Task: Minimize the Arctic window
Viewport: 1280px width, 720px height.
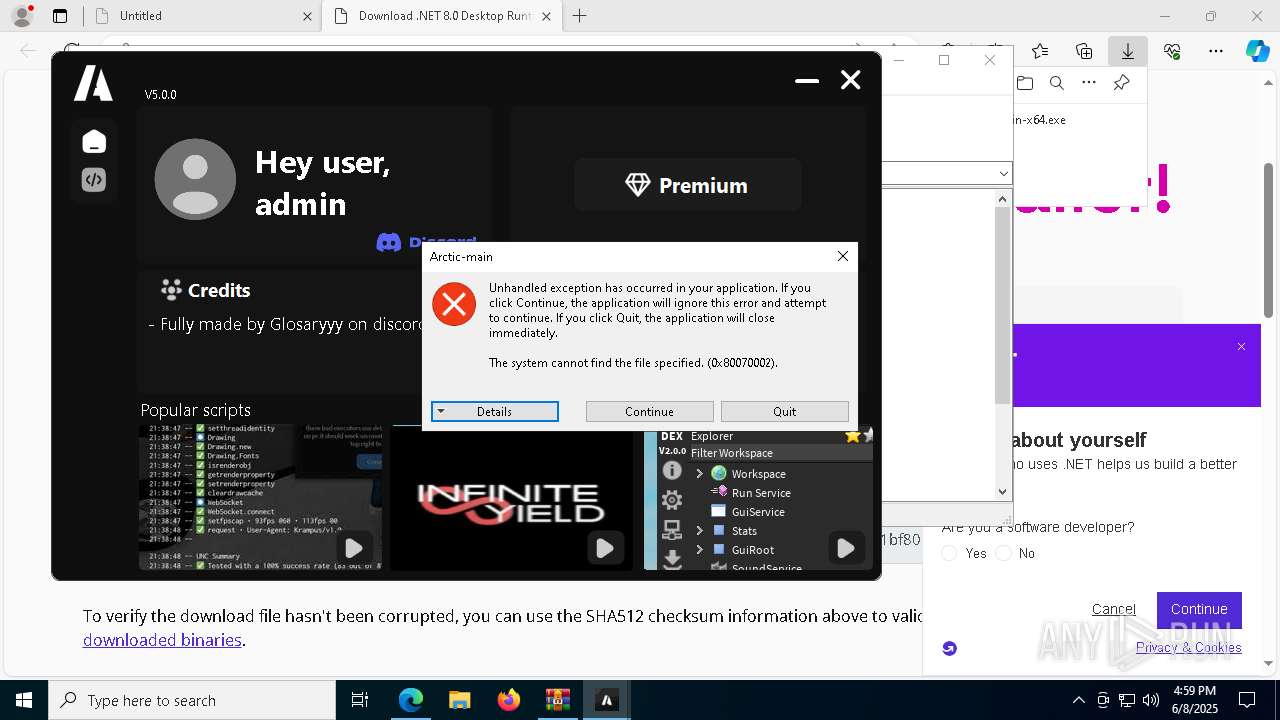Action: (x=807, y=80)
